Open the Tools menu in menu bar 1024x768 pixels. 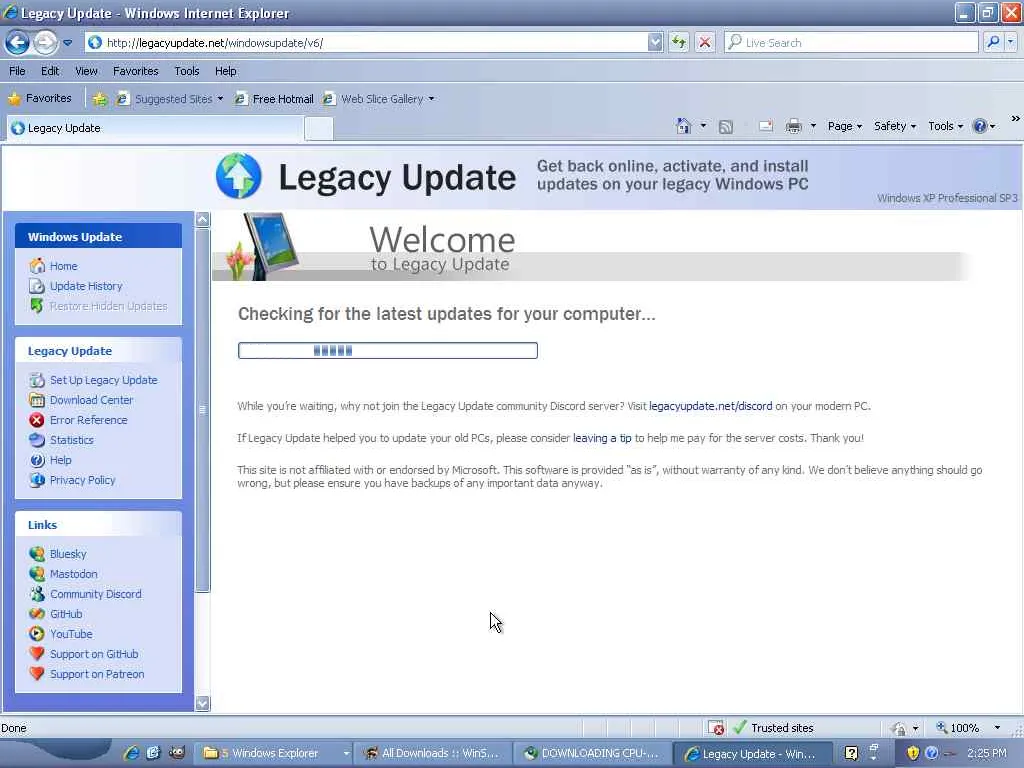(x=187, y=71)
